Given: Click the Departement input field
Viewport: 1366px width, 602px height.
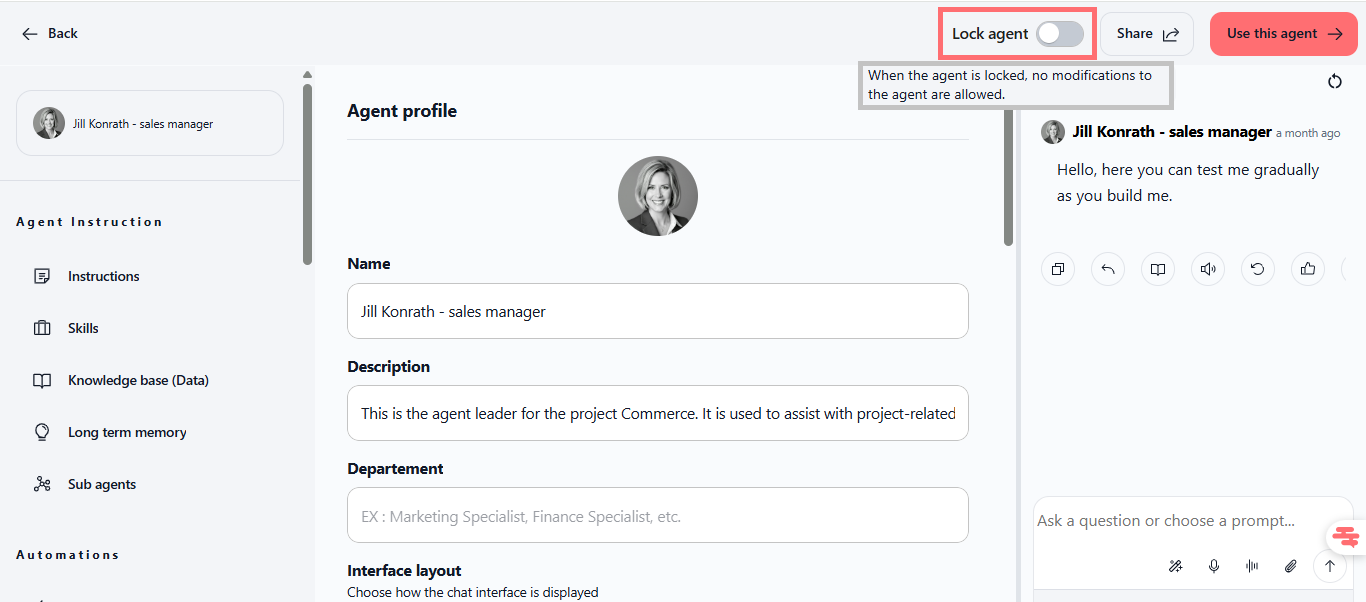Looking at the screenshot, I should [x=657, y=515].
